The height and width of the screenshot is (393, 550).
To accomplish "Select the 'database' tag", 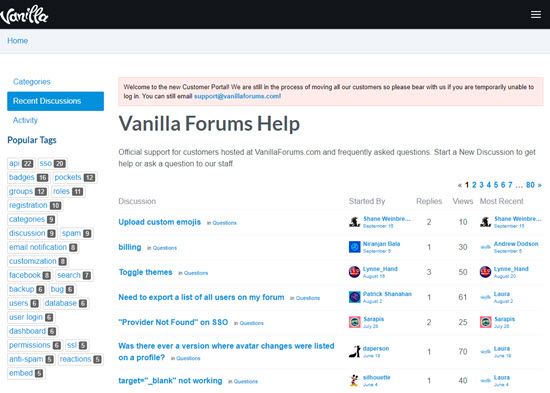I will click(66, 304).
